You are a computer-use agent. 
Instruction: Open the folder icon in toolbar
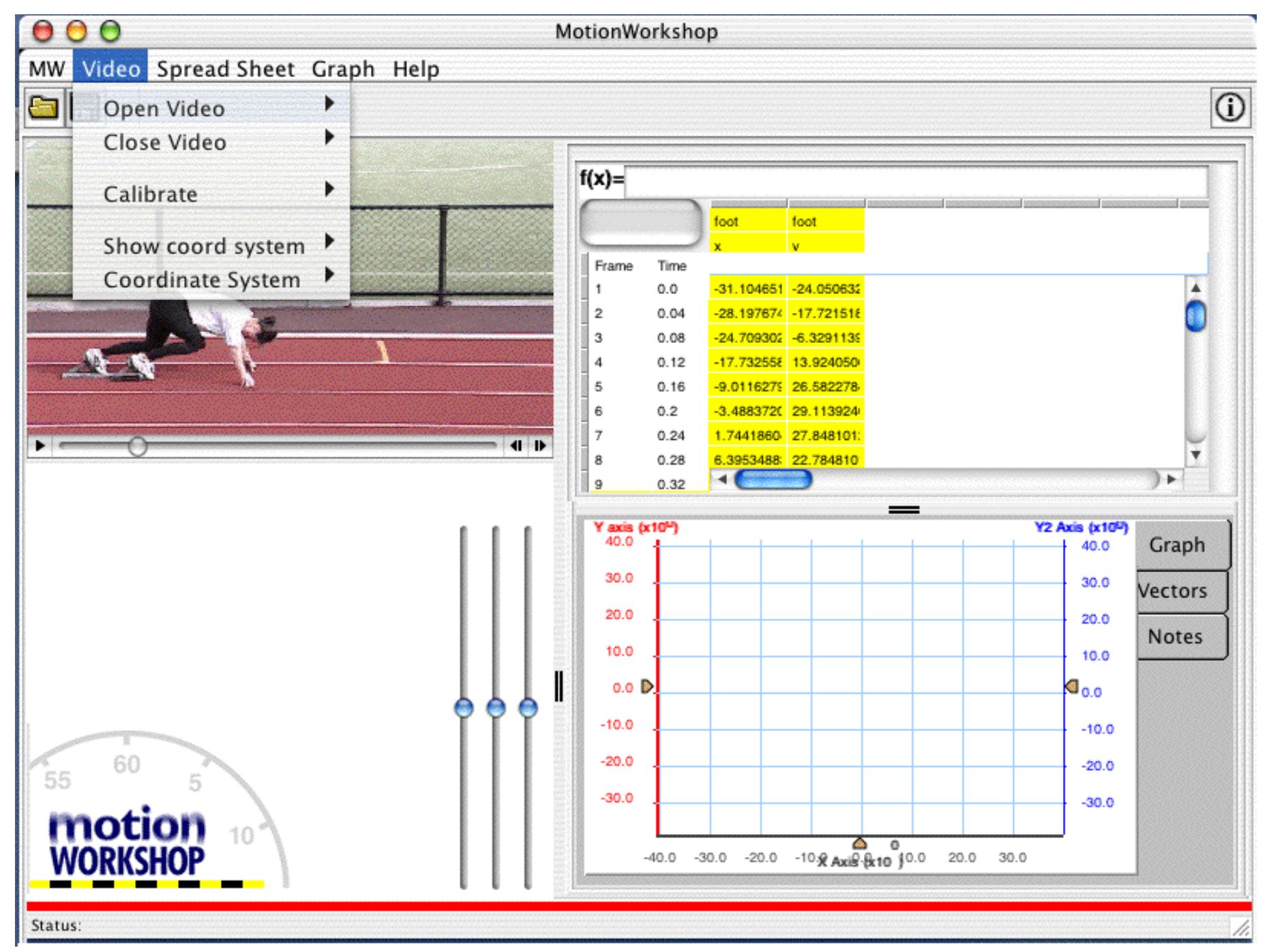point(45,108)
